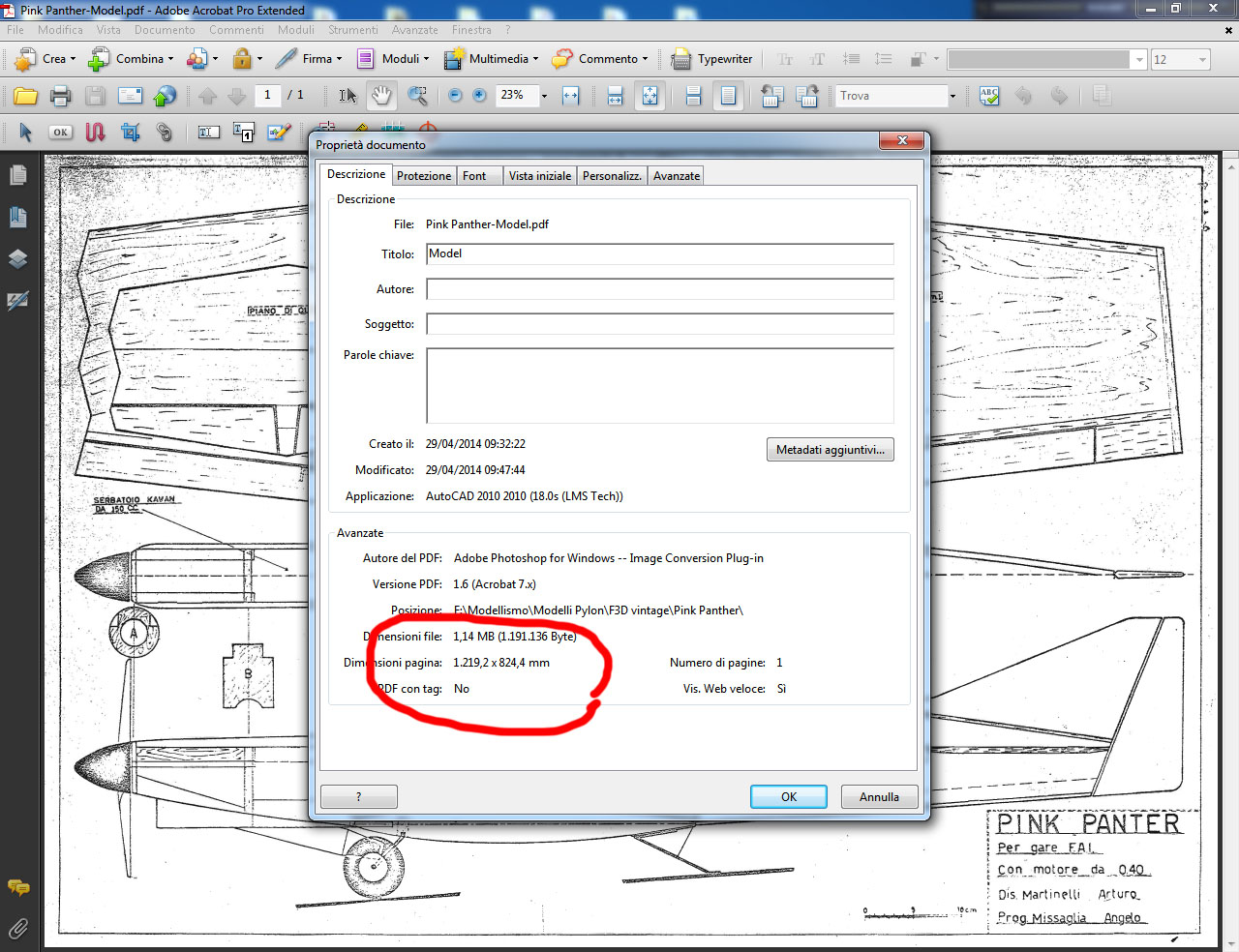Click the upload to web globe icon
The height and width of the screenshot is (952, 1239).
click(x=166, y=96)
